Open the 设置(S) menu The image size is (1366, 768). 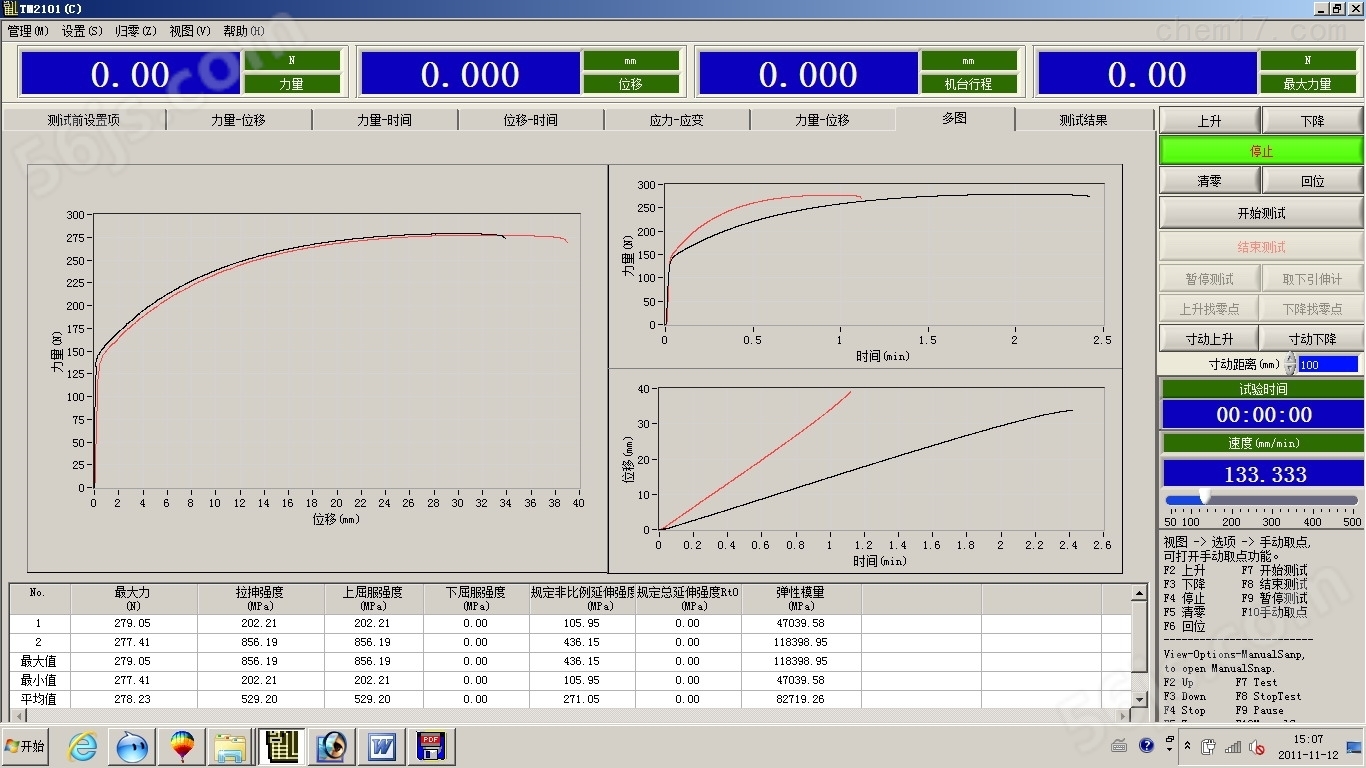[82, 31]
